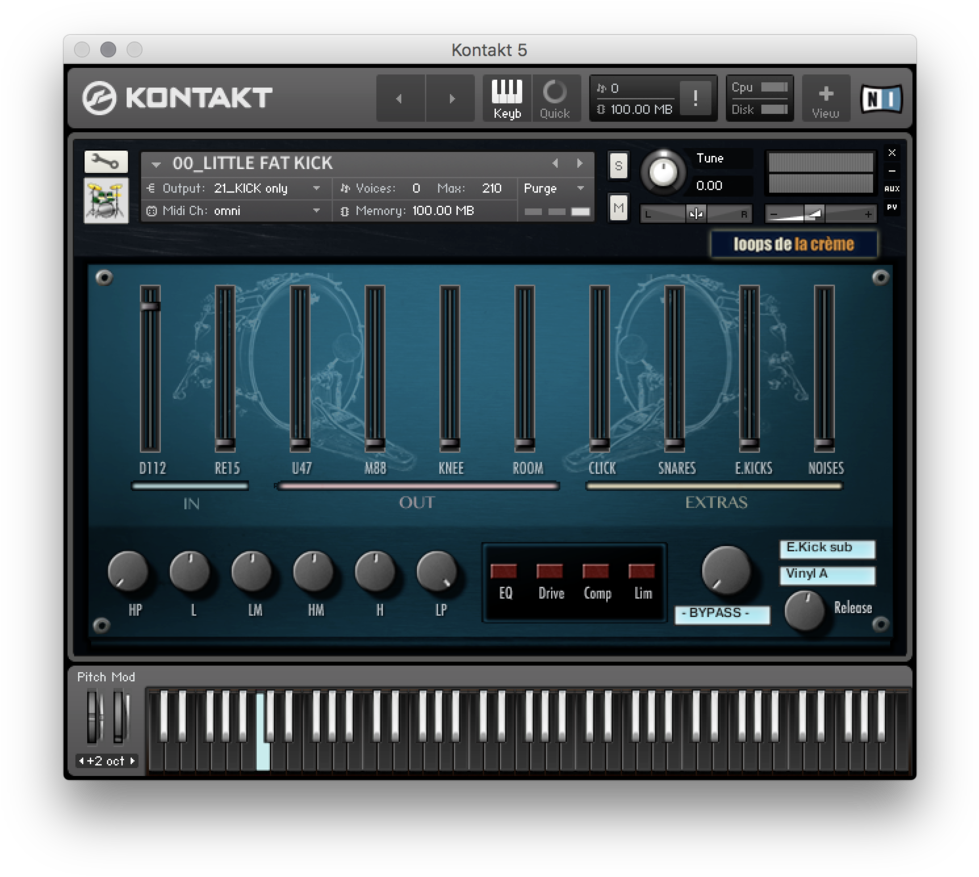Click the HM band EQ knob
This screenshot has width=979, height=877.
(313, 571)
